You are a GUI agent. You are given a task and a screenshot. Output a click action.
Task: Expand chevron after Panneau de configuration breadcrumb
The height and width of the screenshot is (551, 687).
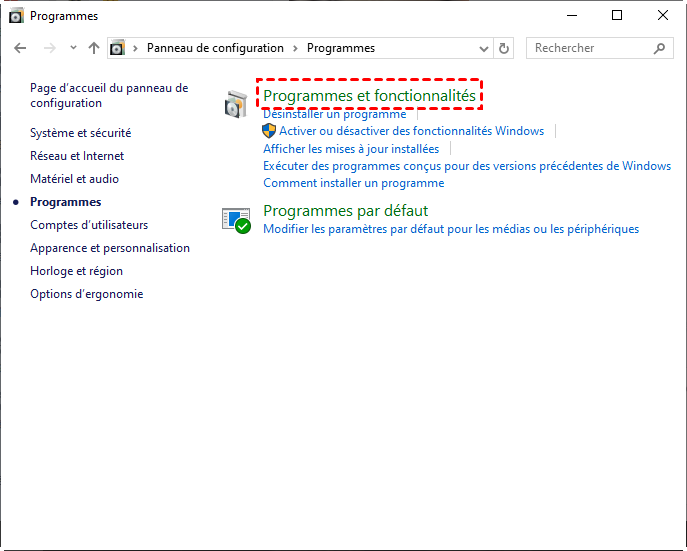(295, 48)
